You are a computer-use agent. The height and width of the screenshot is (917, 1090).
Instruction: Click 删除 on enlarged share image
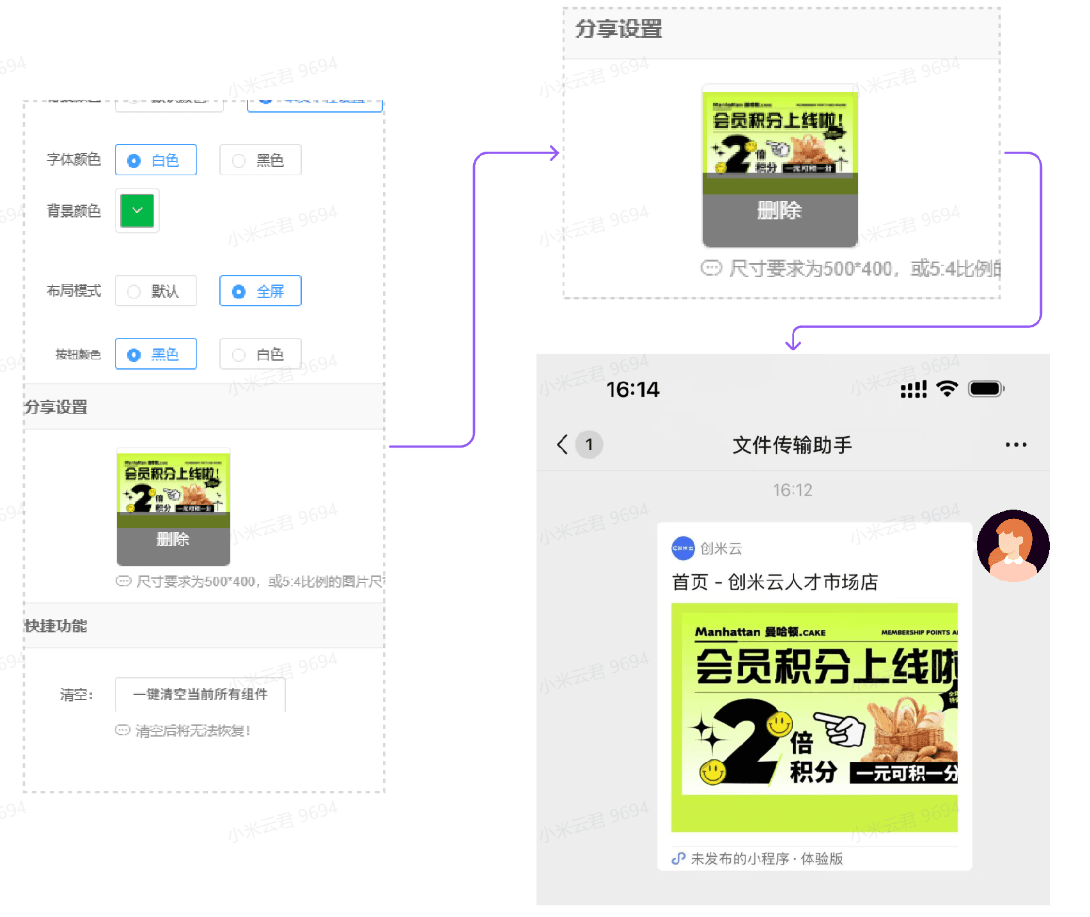point(779,210)
